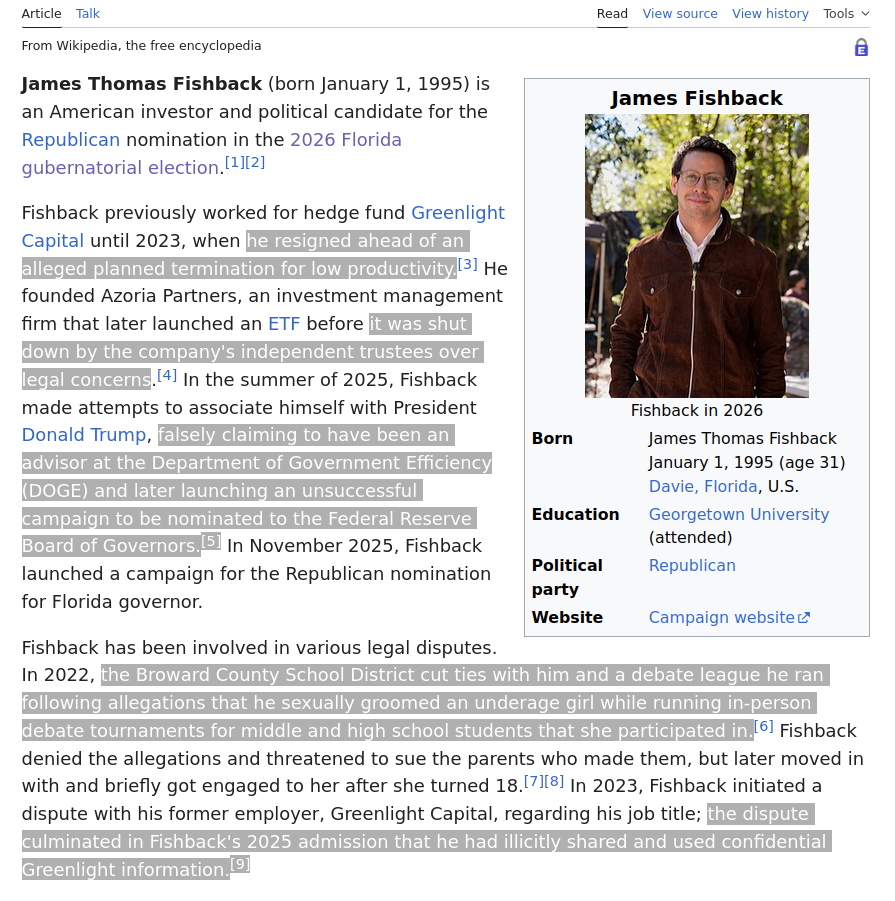Click the 'From Wikipedia, the free encyclopedia' tagline
Image resolution: width=895 pixels, height=901 pixels.
click(x=141, y=45)
